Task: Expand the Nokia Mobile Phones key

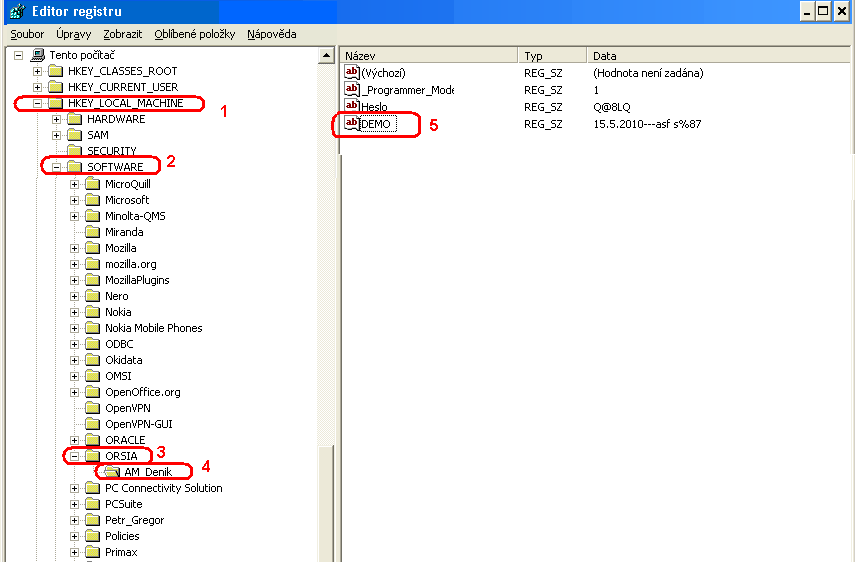Action: [x=75, y=328]
